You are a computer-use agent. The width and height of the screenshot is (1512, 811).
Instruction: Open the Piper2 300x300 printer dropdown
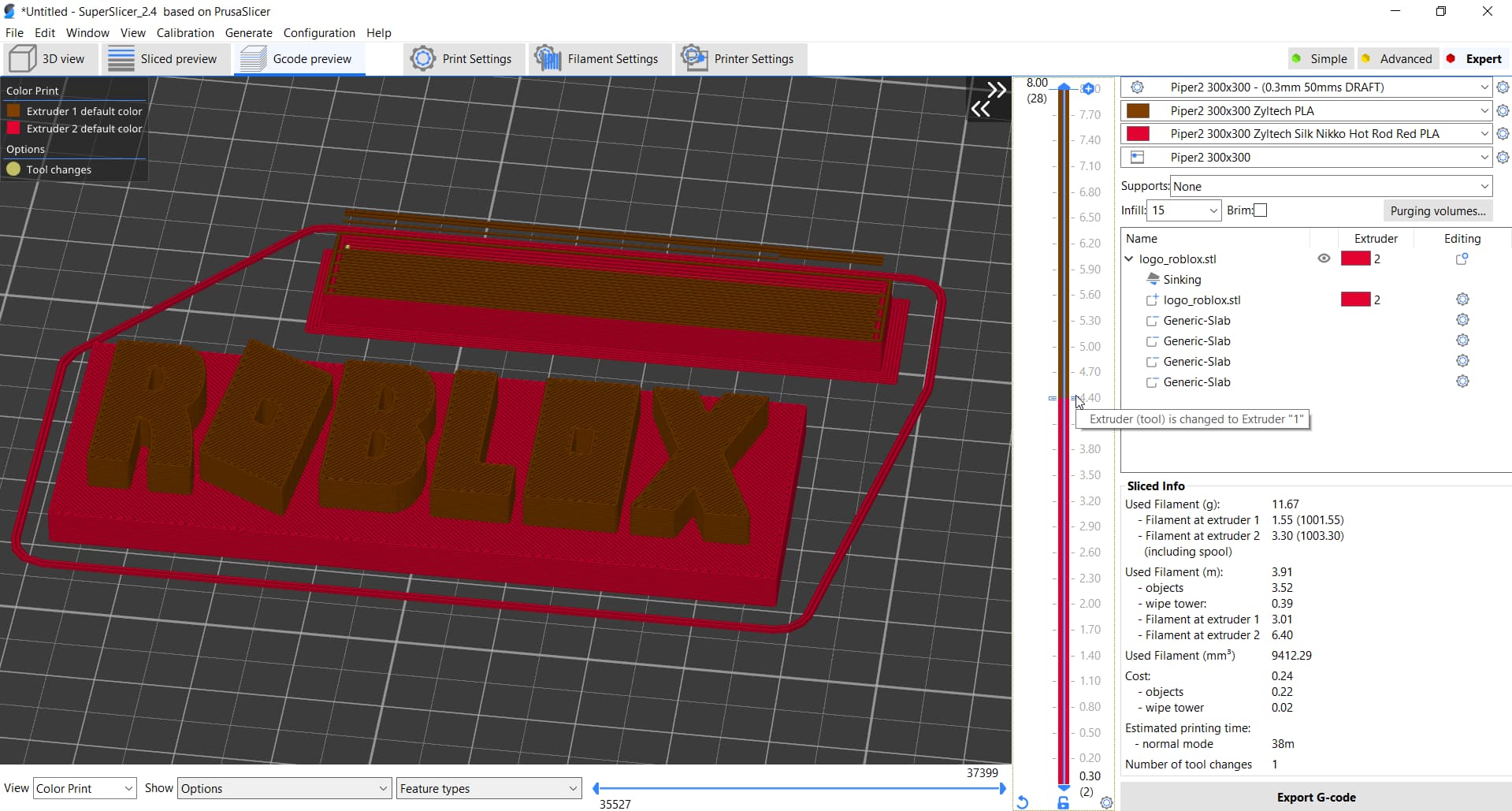[1306, 158]
